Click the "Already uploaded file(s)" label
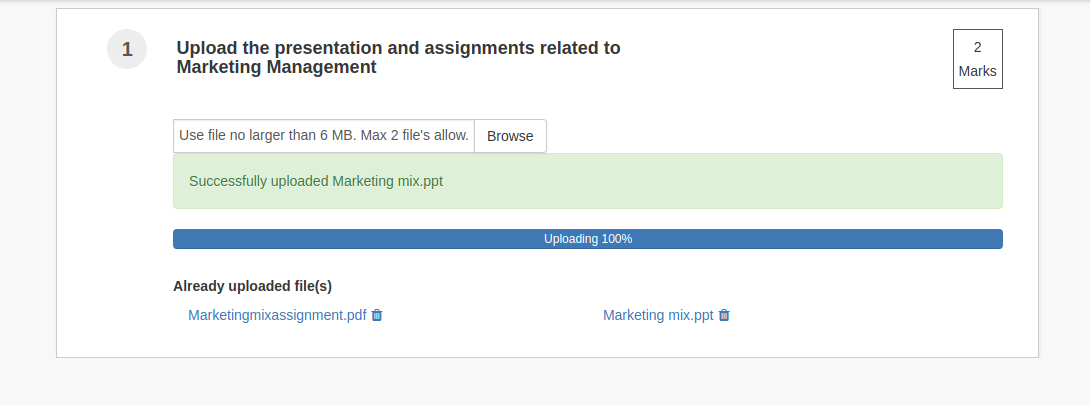This screenshot has width=1090, height=406. [252, 286]
